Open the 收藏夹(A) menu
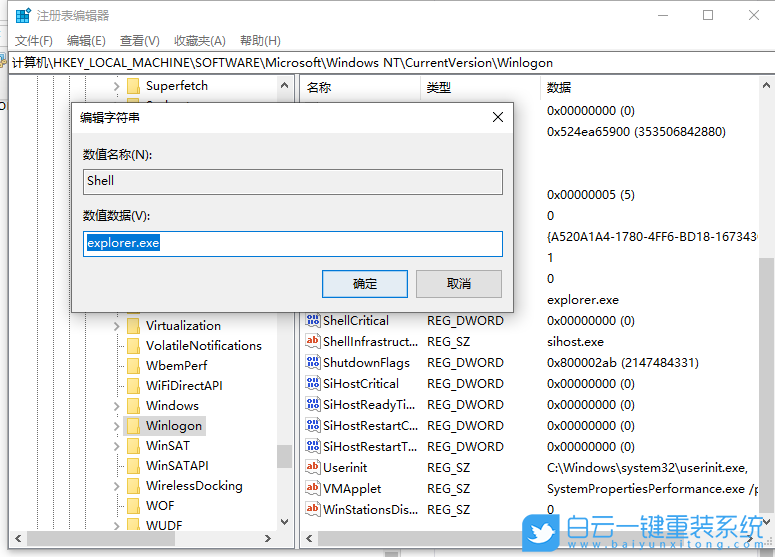 pyautogui.click(x=200, y=41)
